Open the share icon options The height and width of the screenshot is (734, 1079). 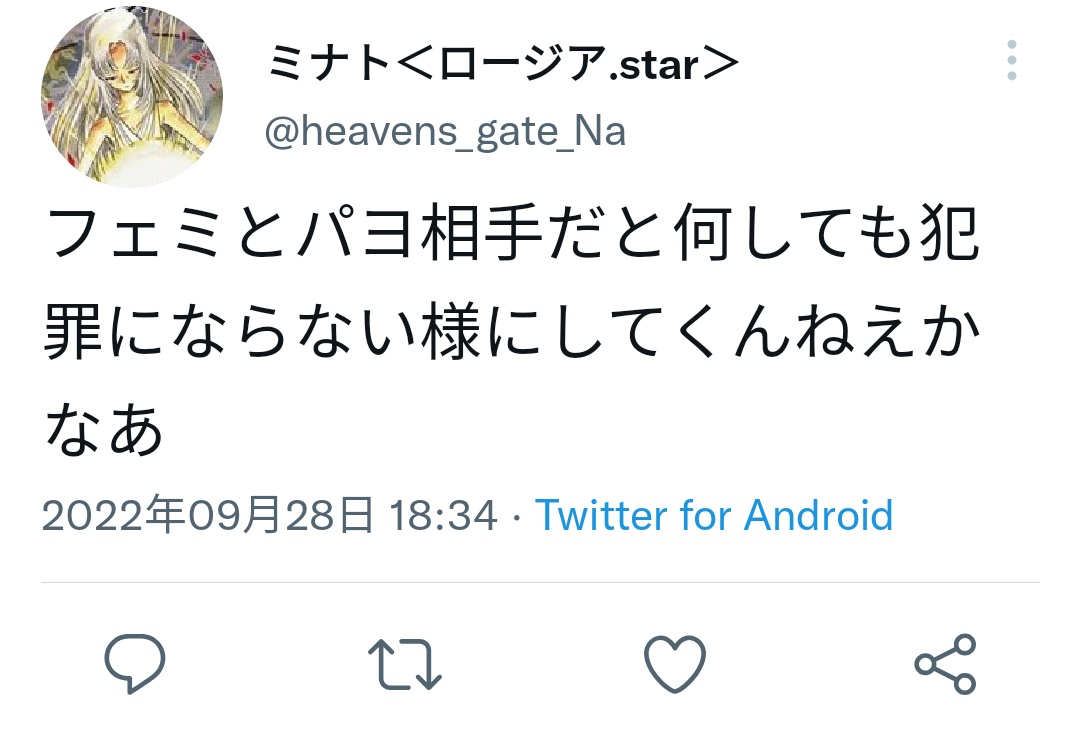945,664
